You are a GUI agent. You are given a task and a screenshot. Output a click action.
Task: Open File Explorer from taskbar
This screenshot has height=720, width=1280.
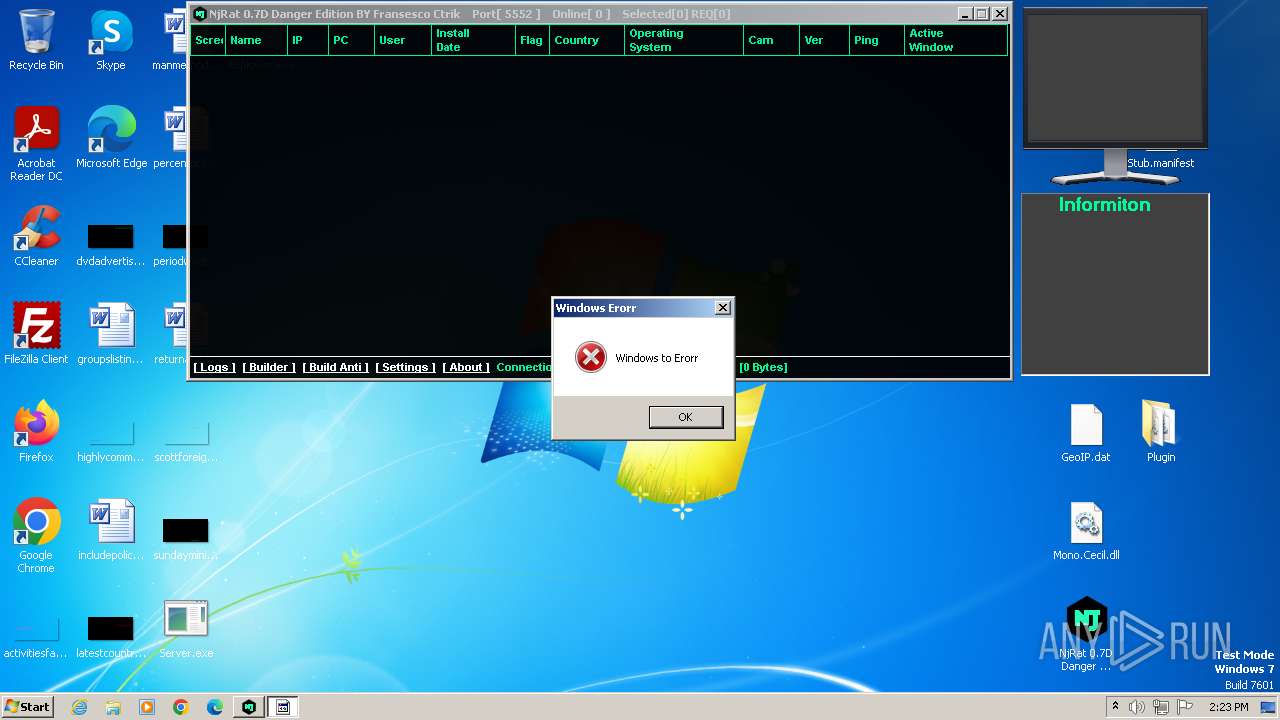pyautogui.click(x=113, y=707)
